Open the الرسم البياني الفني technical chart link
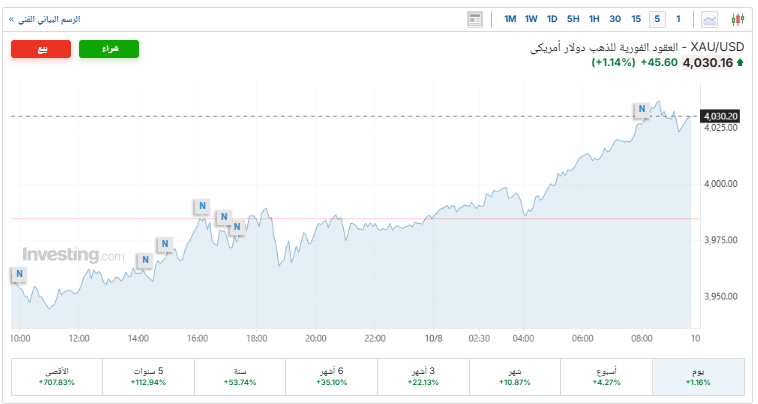The image size is (758, 404). 45,19
